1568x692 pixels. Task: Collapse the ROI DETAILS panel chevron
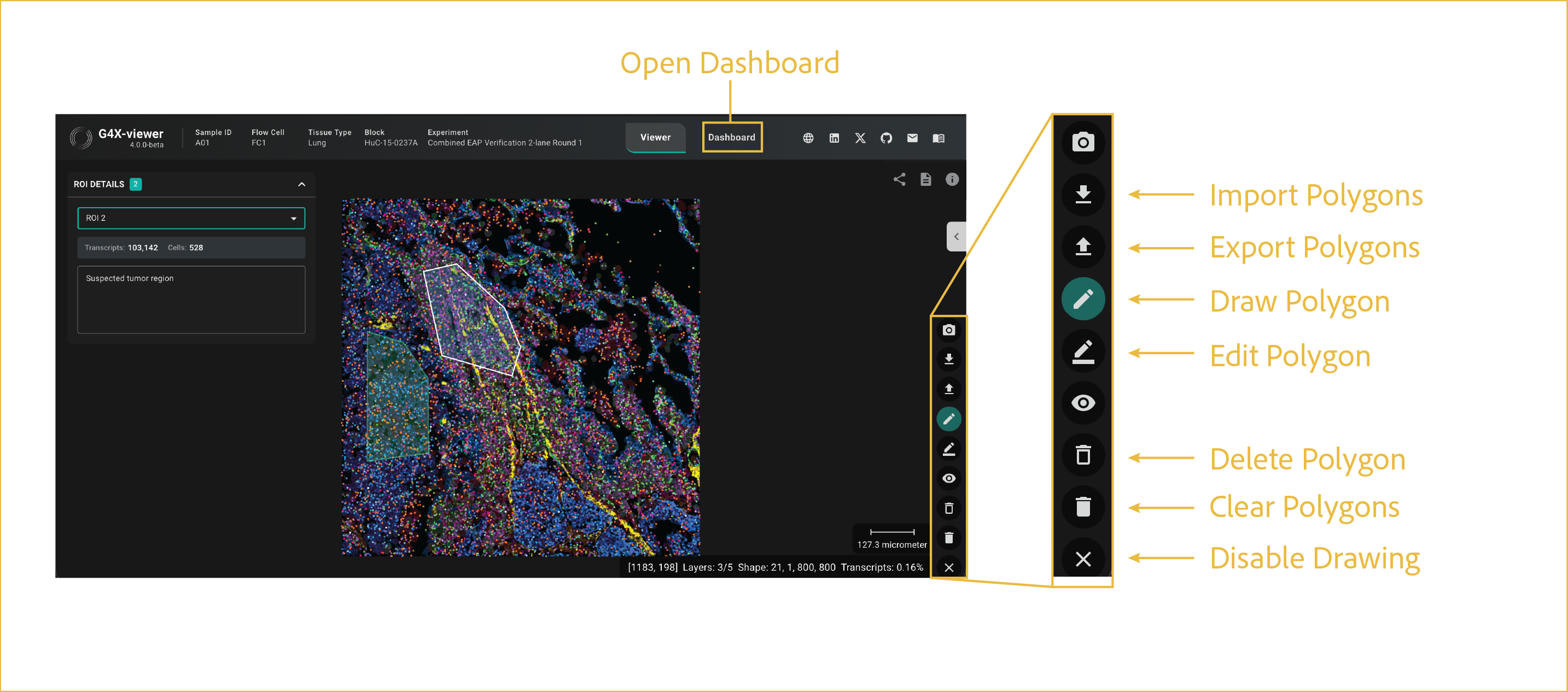(301, 184)
